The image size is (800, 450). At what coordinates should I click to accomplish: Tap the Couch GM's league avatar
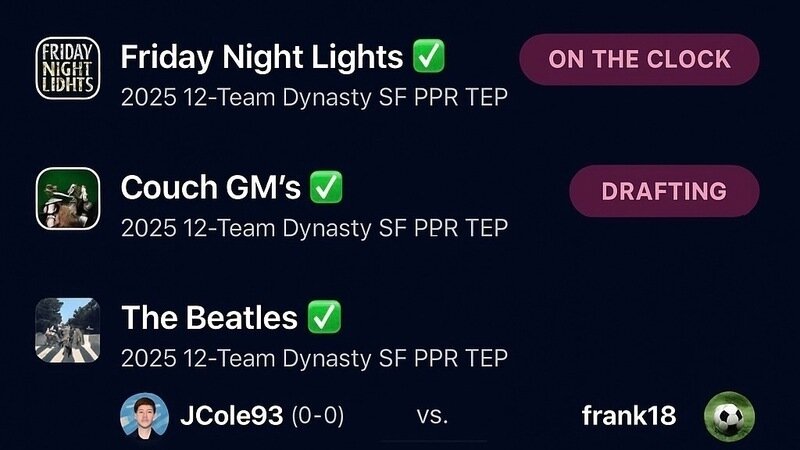pyautogui.click(x=67, y=198)
